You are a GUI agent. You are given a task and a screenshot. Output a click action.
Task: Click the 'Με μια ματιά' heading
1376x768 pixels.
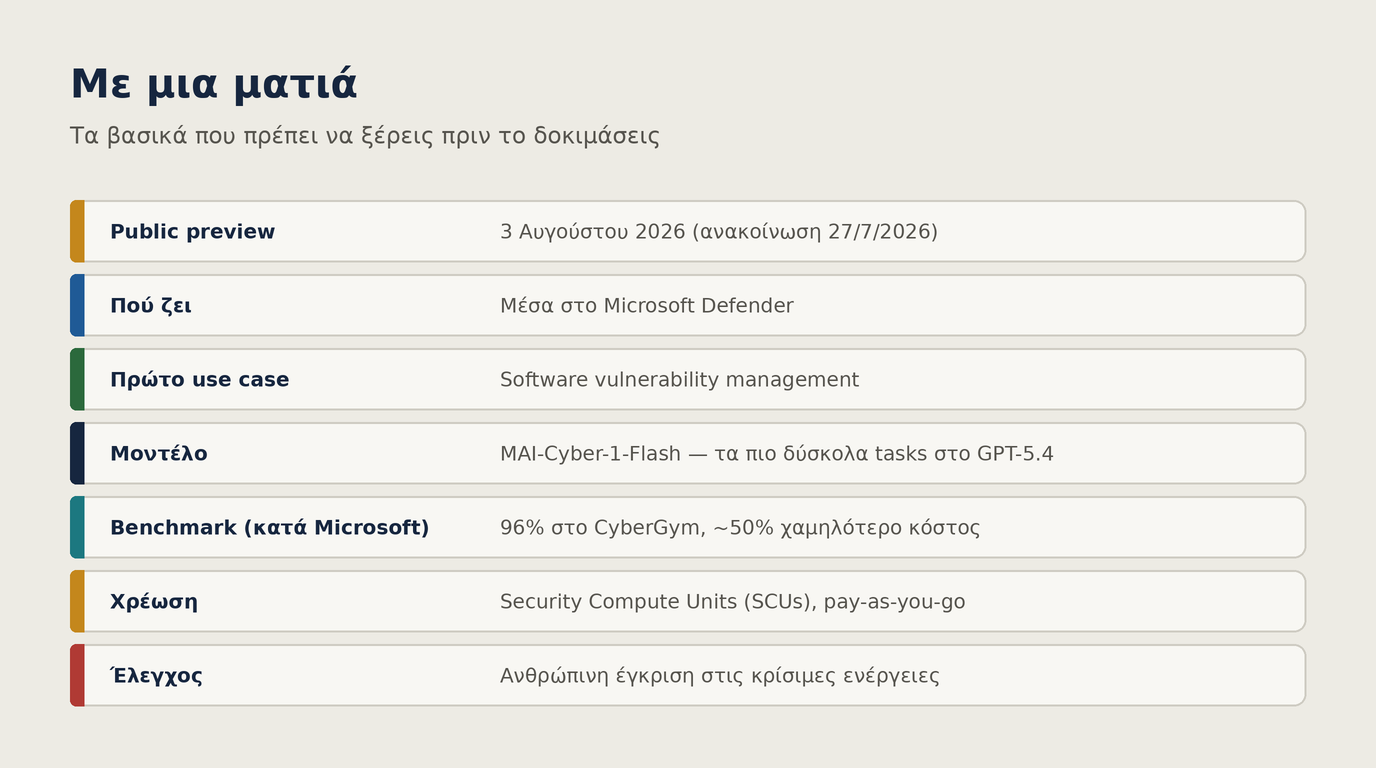pos(213,85)
